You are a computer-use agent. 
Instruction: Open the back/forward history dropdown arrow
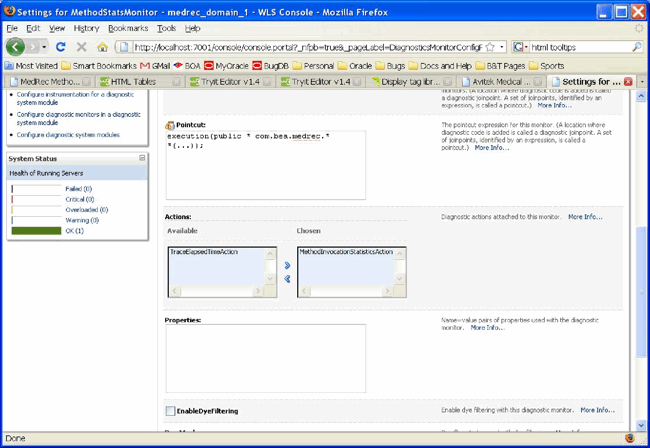tap(44, 47)
